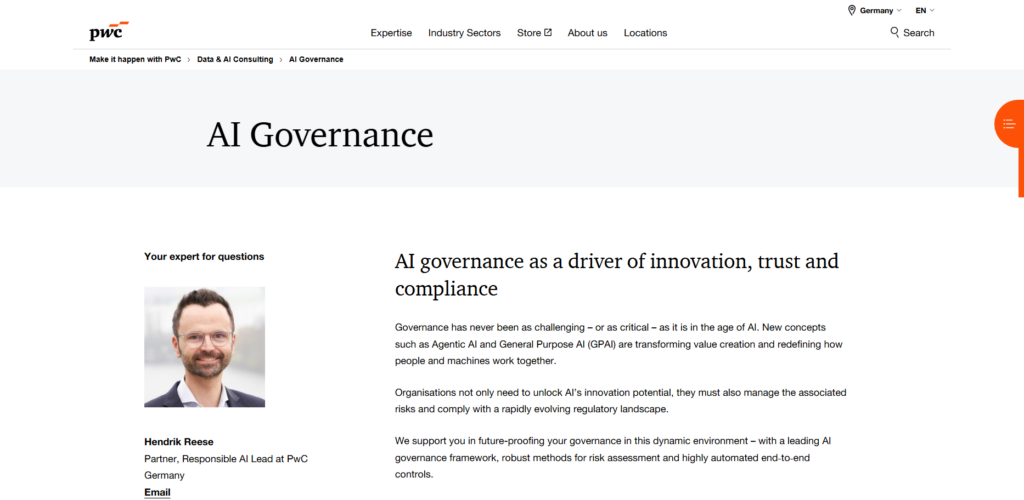Viewport: 1024px width, 500px height.
Task: Click the Search label in header
Action: [919, 33]
